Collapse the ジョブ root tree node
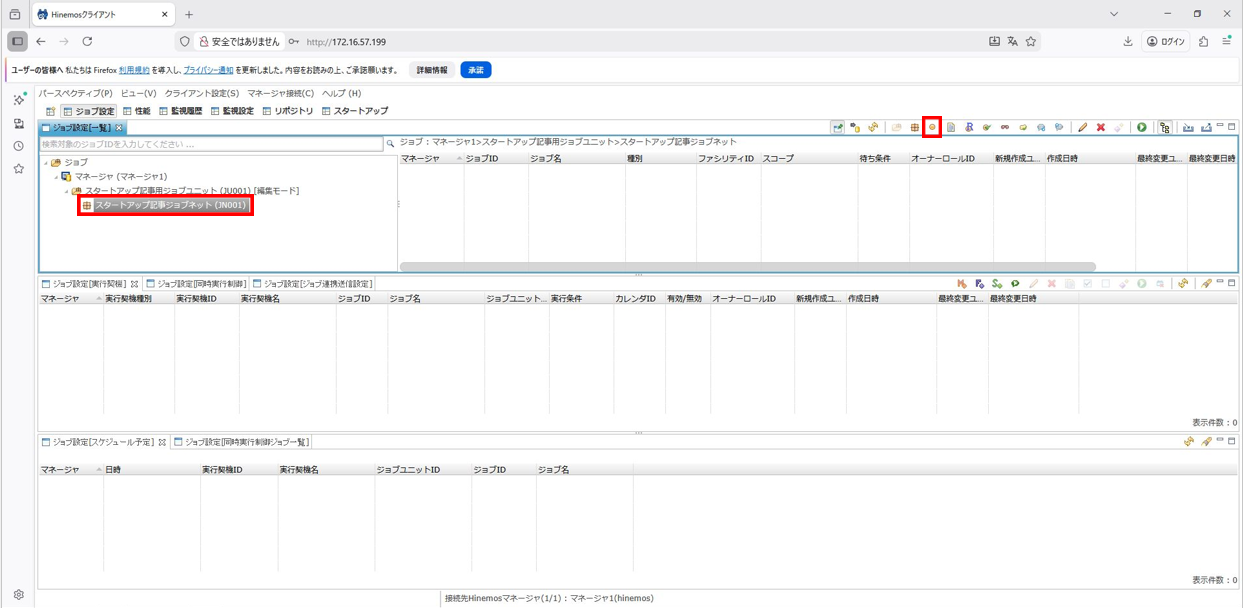1243x608 pixels. [45, 163]
